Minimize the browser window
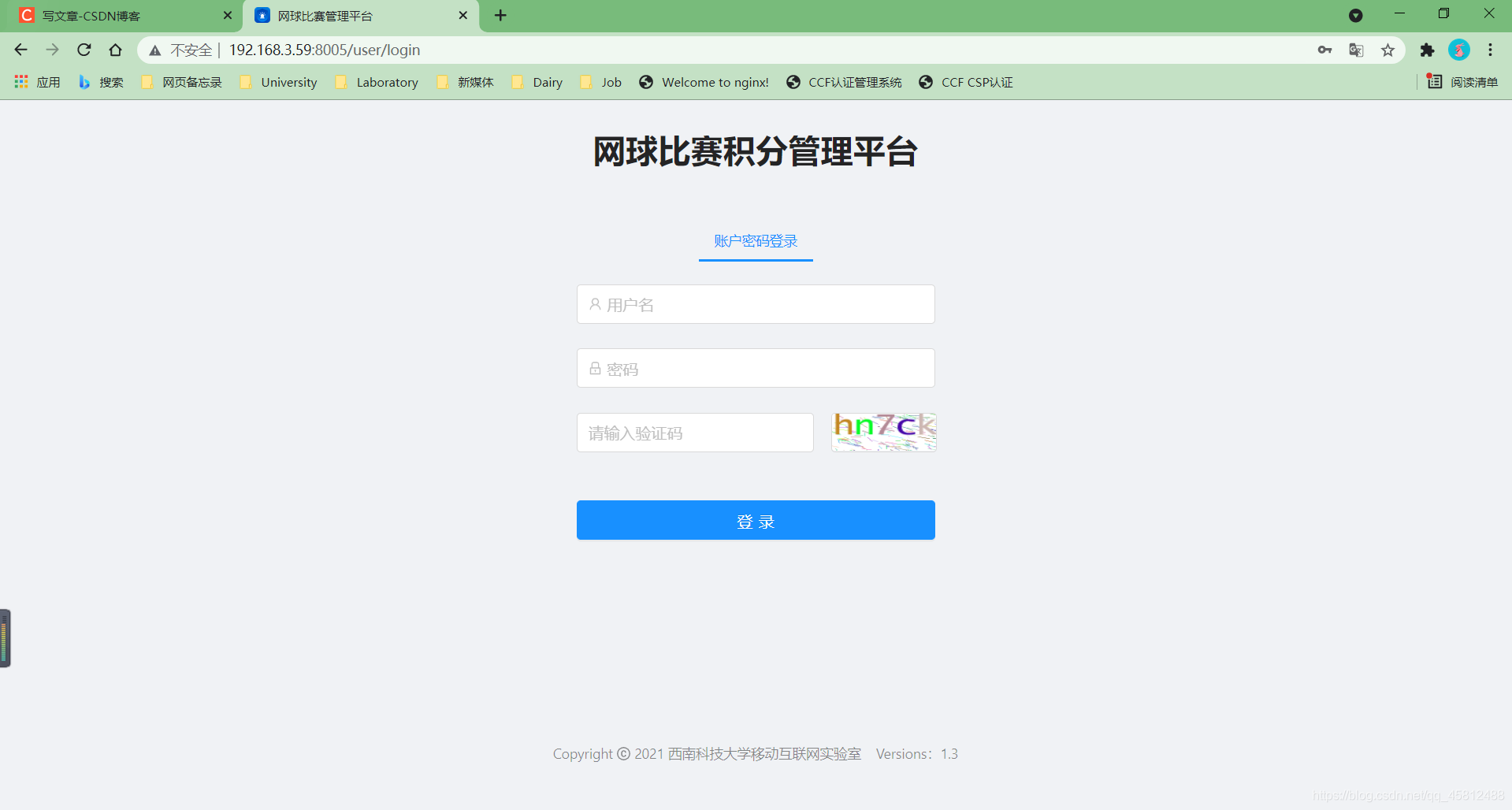Image resolution: width=1512 pixels, height=810 pixels. pos(1399,13)
